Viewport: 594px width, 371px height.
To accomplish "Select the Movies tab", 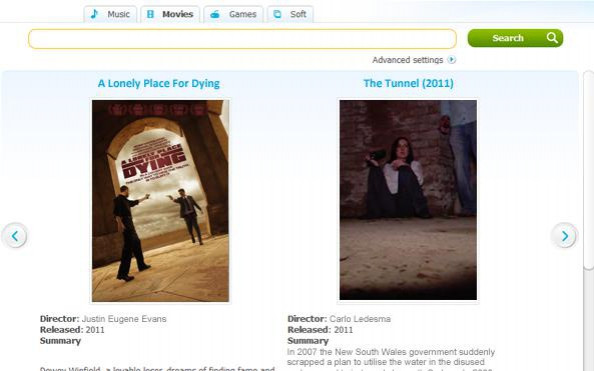I will (x=170, y=14).
